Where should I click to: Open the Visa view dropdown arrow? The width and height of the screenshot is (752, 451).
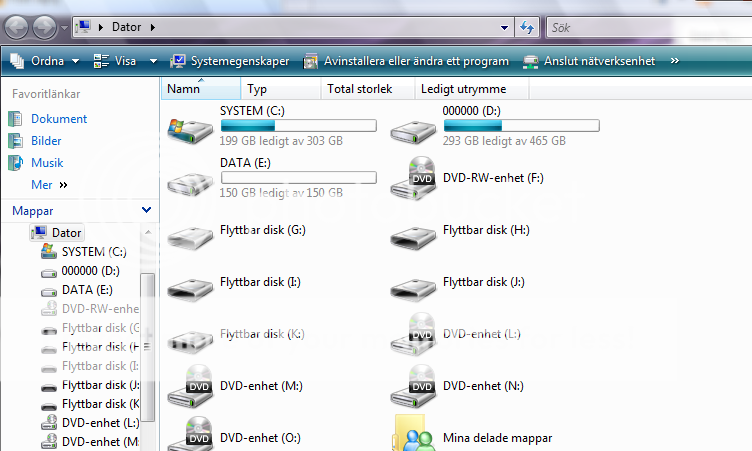[x=153, y=61]
